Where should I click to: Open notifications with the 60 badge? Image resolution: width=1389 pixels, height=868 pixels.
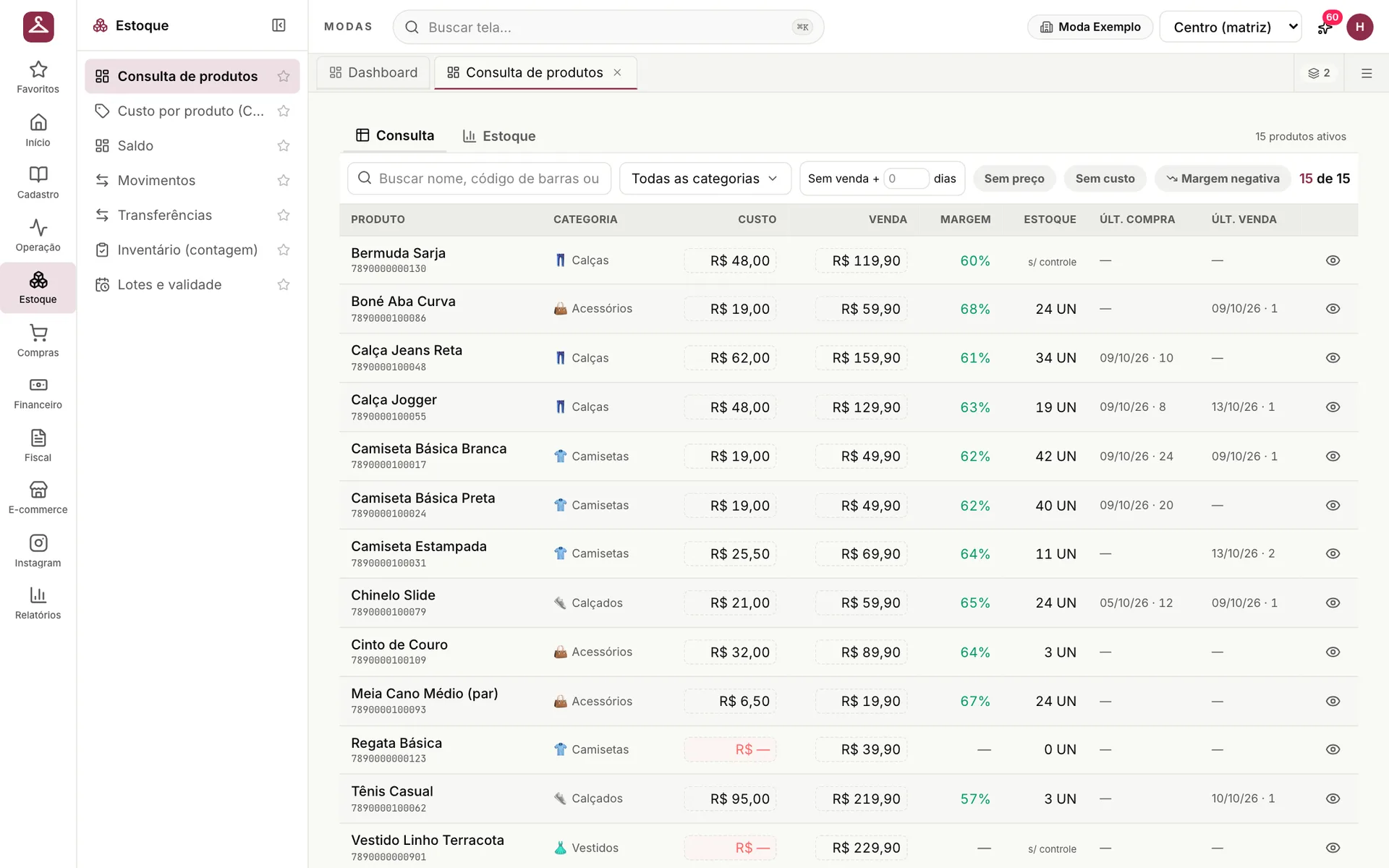coord(1325,27)
